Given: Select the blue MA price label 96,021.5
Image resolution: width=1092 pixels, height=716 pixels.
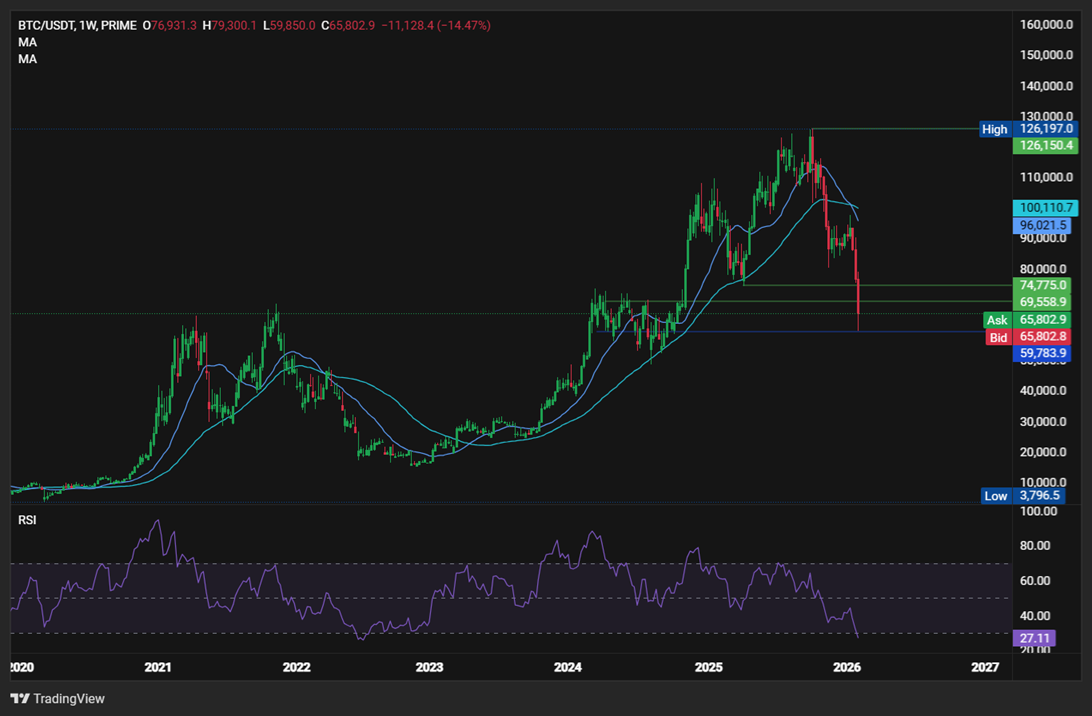Looking at the screenshot, I should (x=1042, y=225).
